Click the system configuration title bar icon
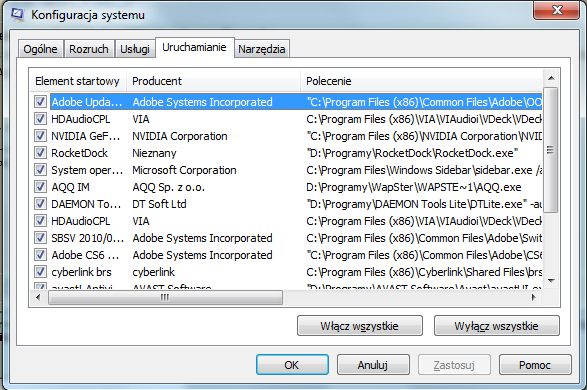Screen dimensions: 587x390 click(17, 14)
